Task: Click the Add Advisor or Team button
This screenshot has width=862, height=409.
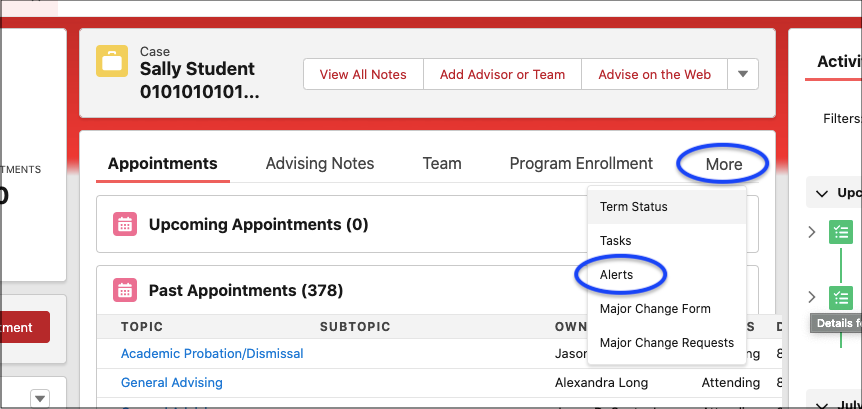Action: click(502, 74)
